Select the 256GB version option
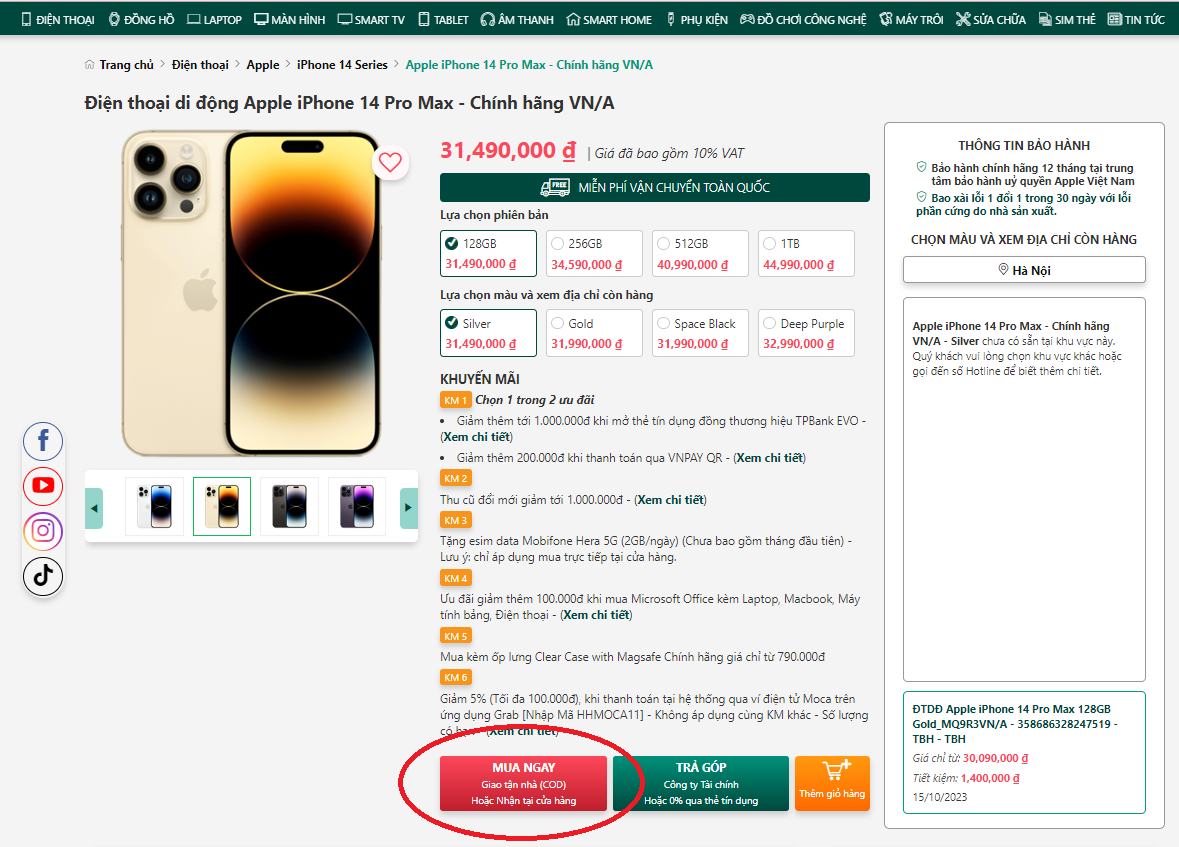Screen dimensions: 1179x847 (x=594, y=253)
